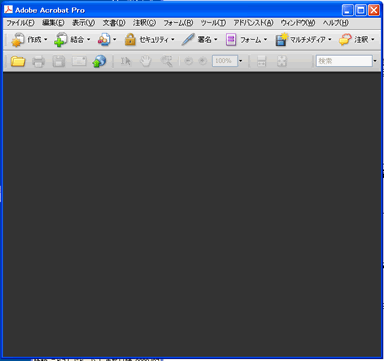Select the Hand tool
The image size is (384, 361).
[146, 61]
